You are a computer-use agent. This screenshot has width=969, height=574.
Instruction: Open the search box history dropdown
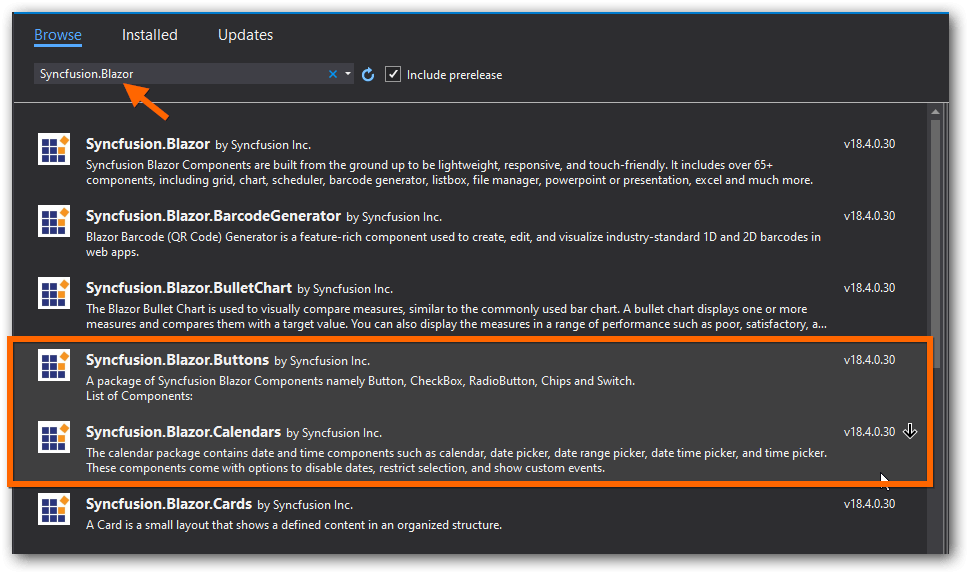[348, 75]
